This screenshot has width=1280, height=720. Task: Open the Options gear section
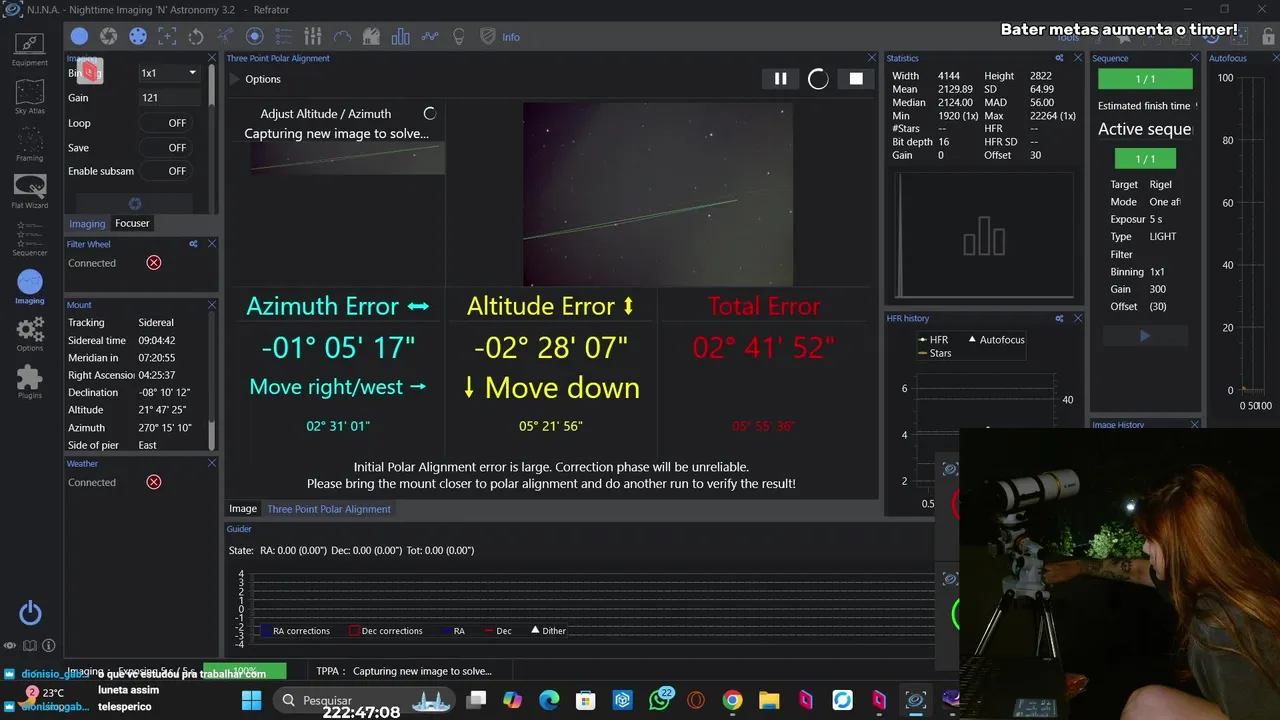click(x=30, y=334)
